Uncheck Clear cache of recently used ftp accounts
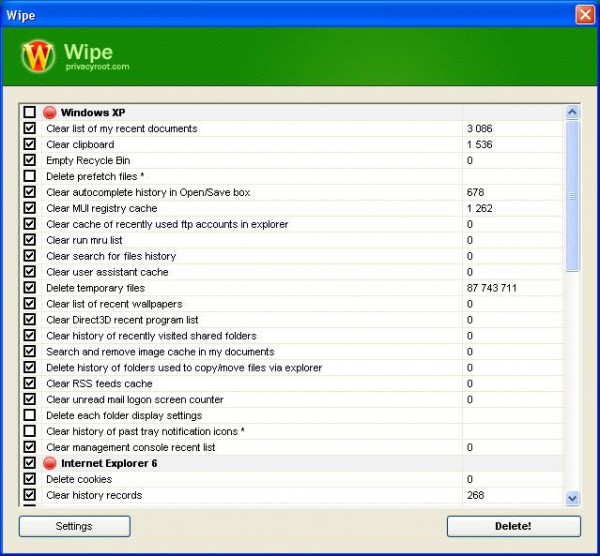 (x=29, y=224)
